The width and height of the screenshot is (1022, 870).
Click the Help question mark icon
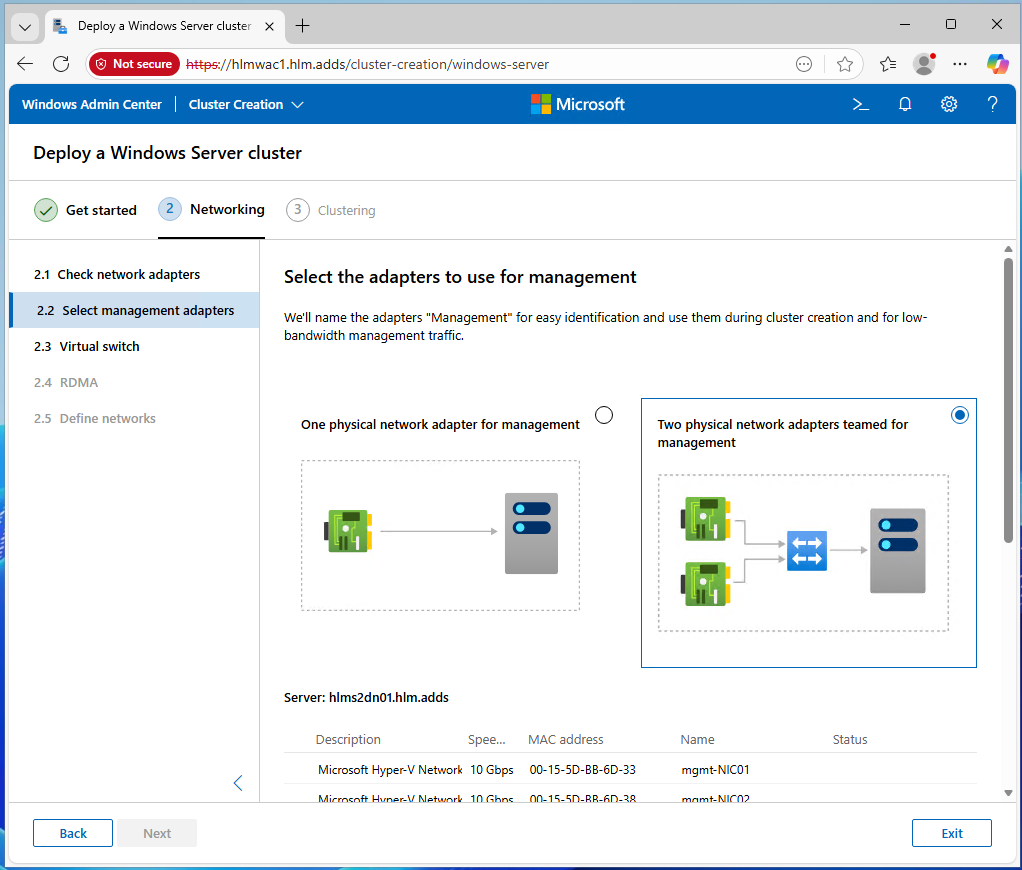click(993, 104)
